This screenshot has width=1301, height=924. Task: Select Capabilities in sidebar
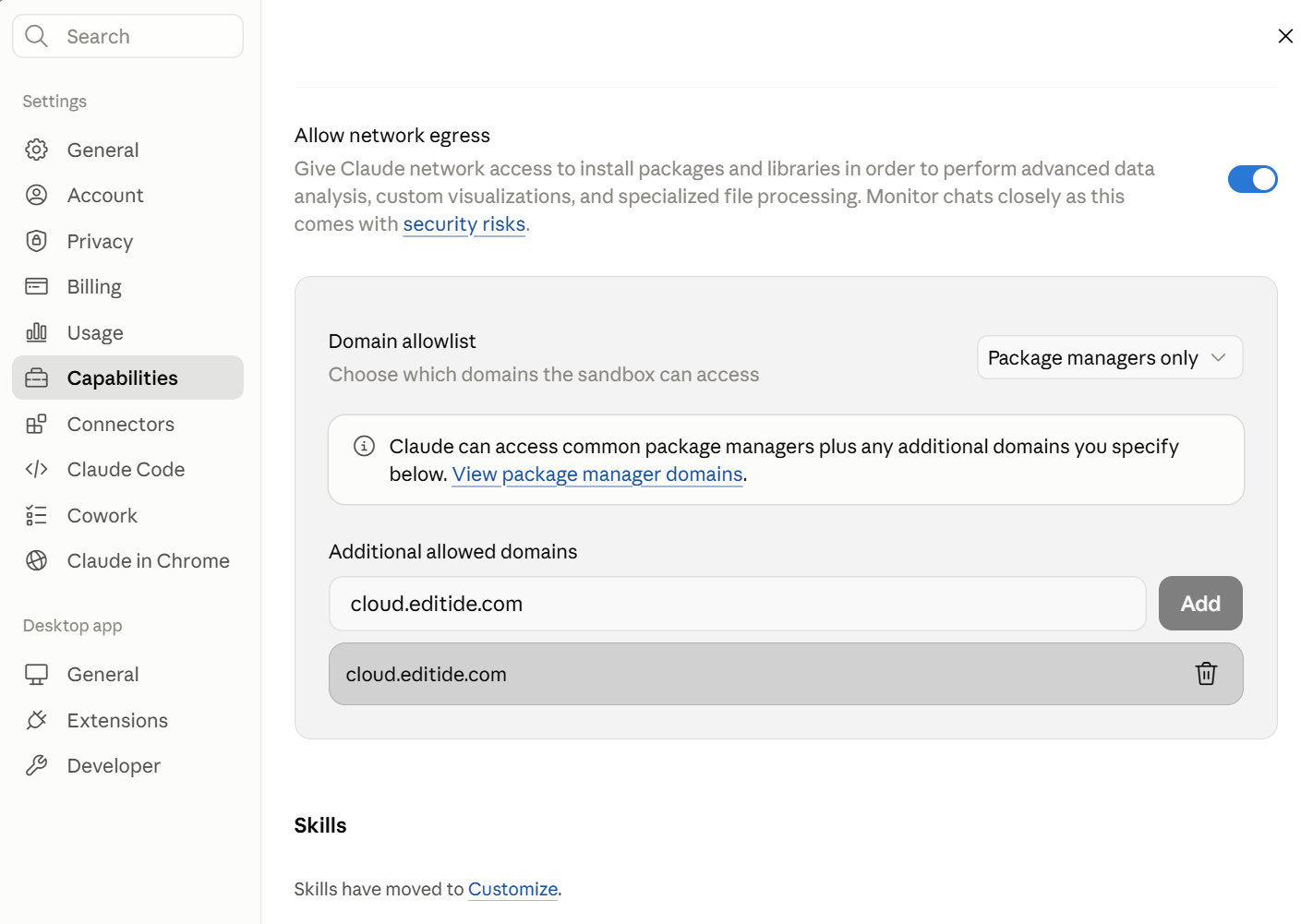pos(127,378)
